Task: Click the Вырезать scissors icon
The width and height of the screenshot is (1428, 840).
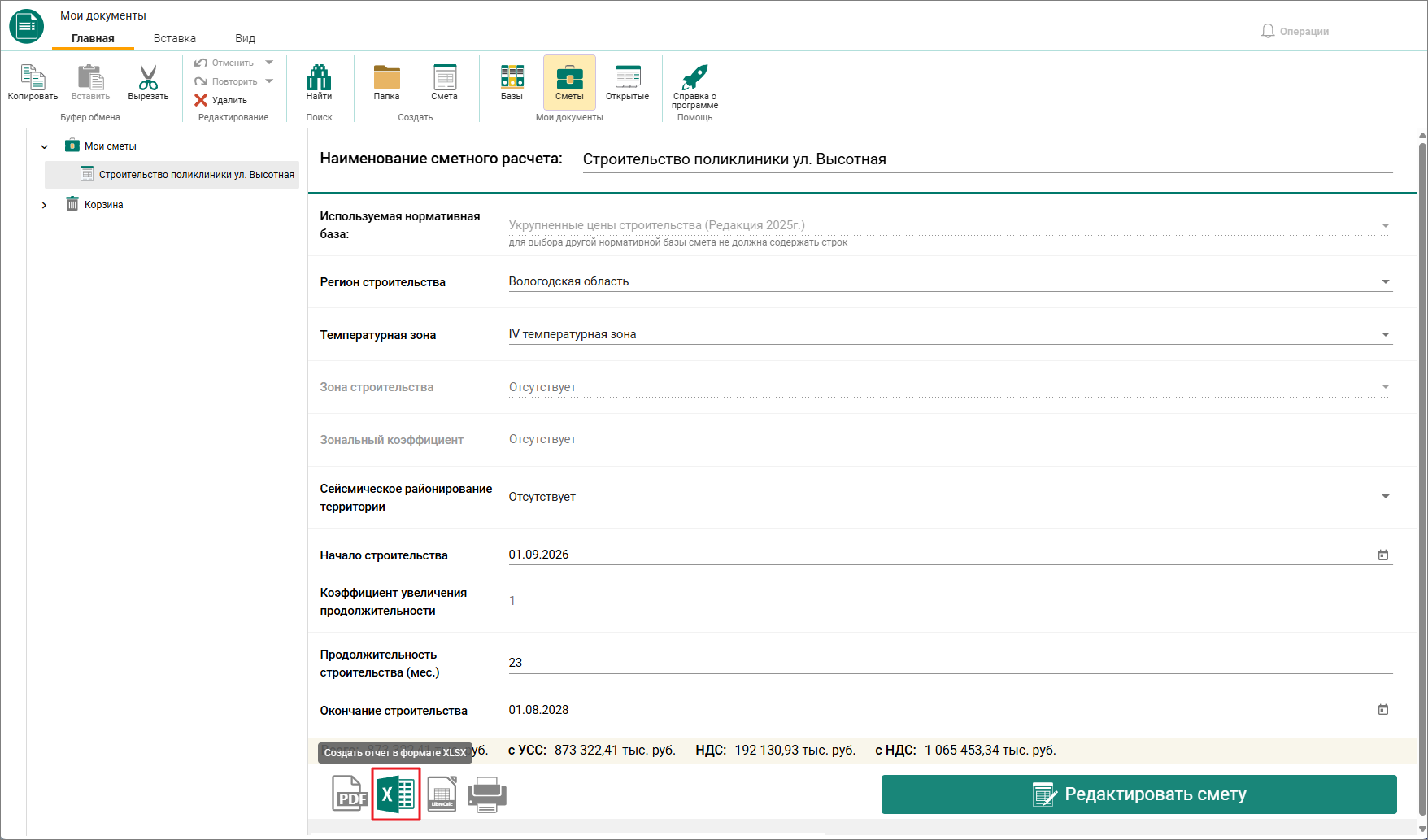Action: tap(148, 77)
